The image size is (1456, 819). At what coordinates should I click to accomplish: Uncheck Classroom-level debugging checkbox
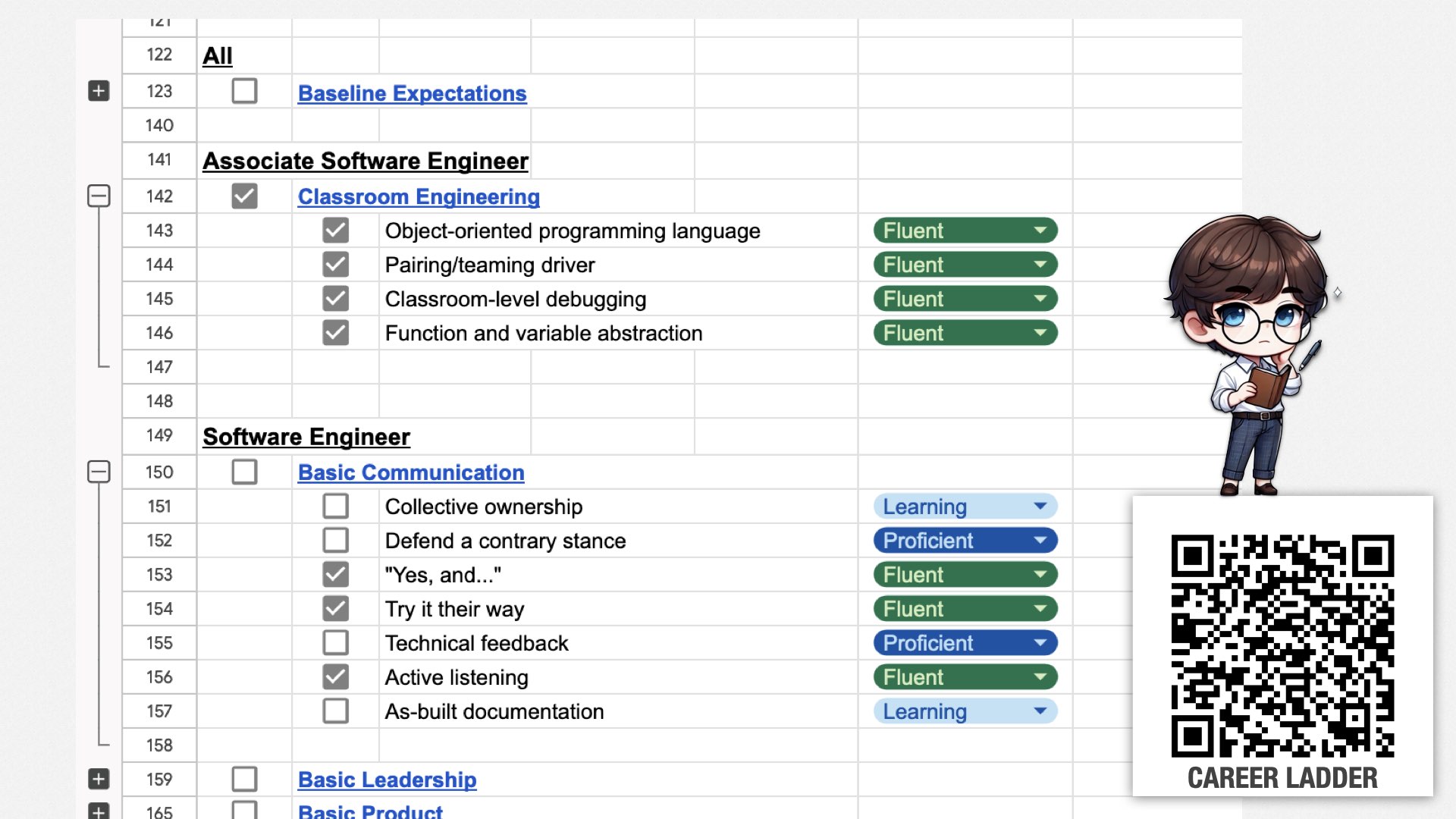click(335, 298)
